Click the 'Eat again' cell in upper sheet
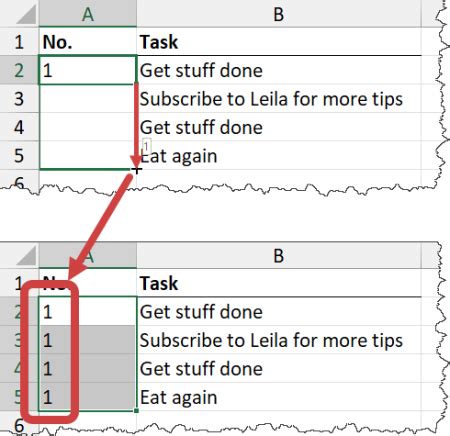Viewport: 450px width, 436px height. point(279,156)
